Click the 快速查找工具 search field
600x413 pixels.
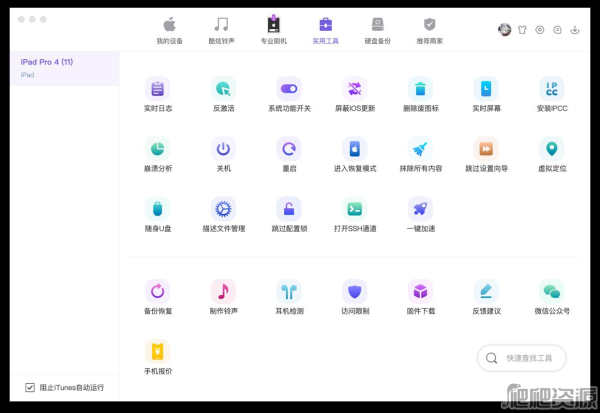pyautogui.click(x=522, y=358)
